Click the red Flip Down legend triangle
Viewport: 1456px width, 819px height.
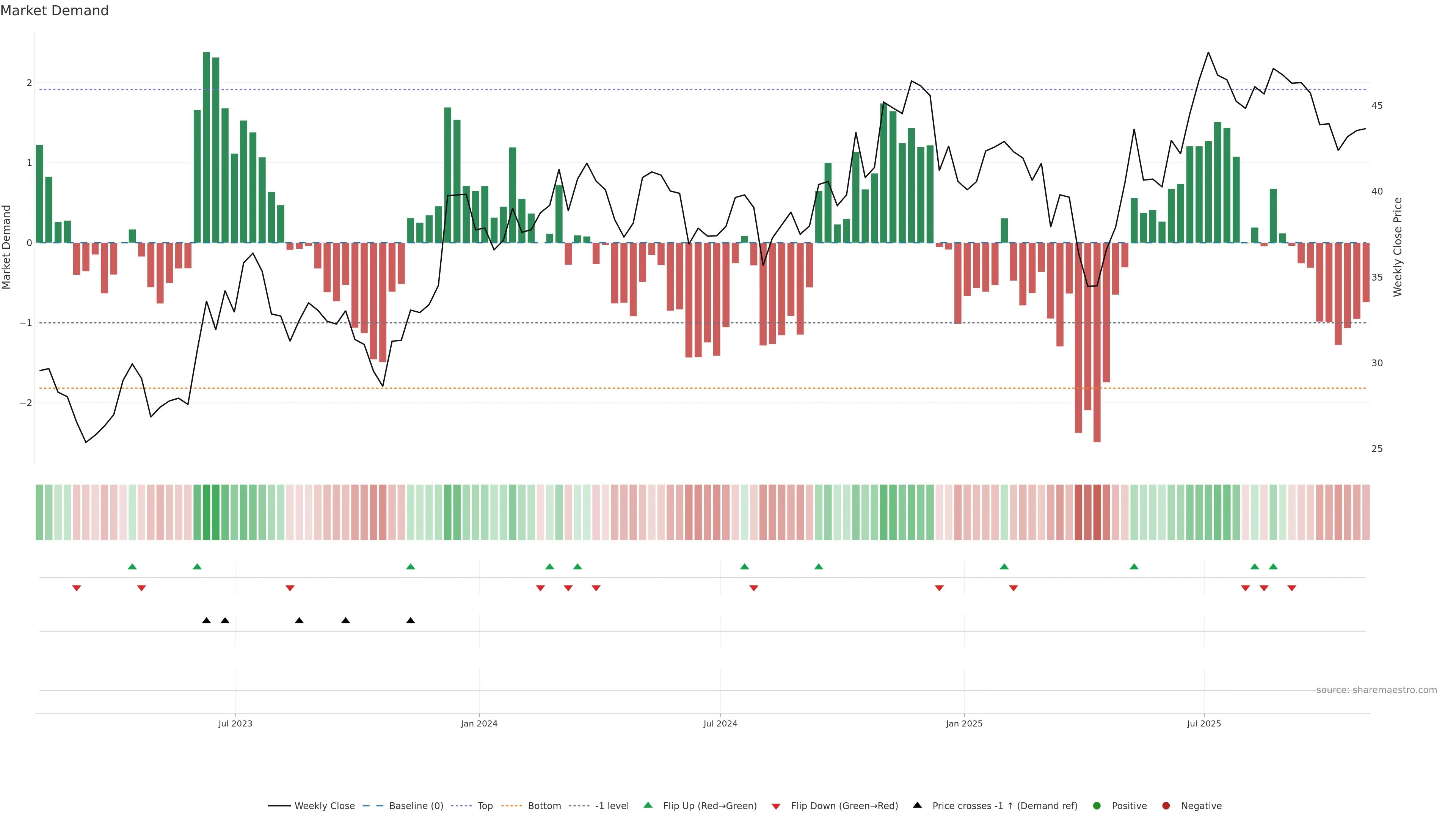[x=776, y=806]
